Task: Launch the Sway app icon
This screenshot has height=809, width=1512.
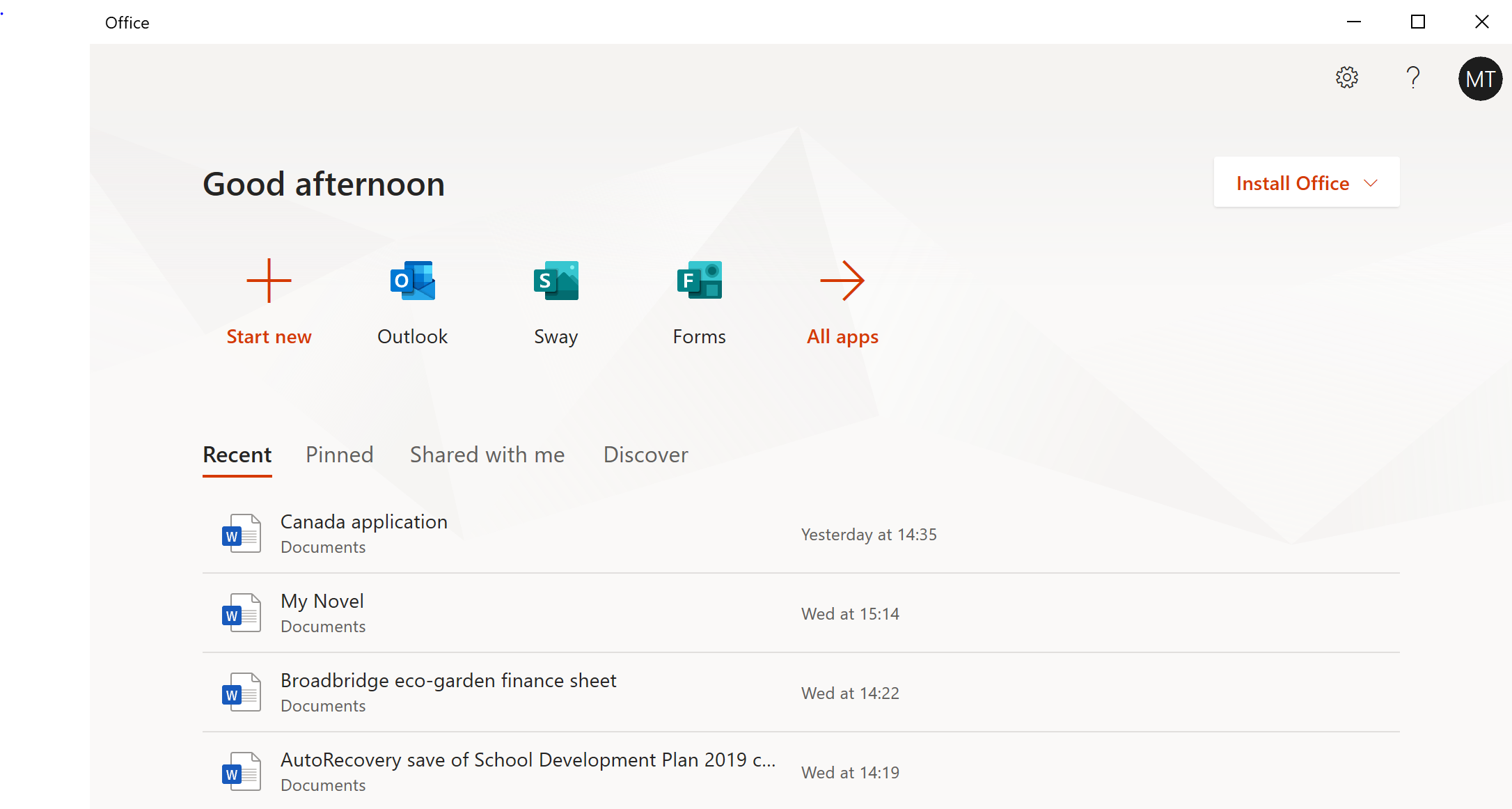Action: point(556,281)
